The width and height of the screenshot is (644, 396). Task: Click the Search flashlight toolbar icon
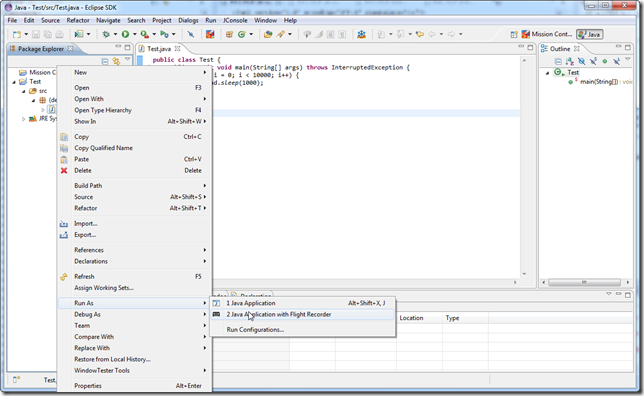pyautogui.click(x=281, y=35)
